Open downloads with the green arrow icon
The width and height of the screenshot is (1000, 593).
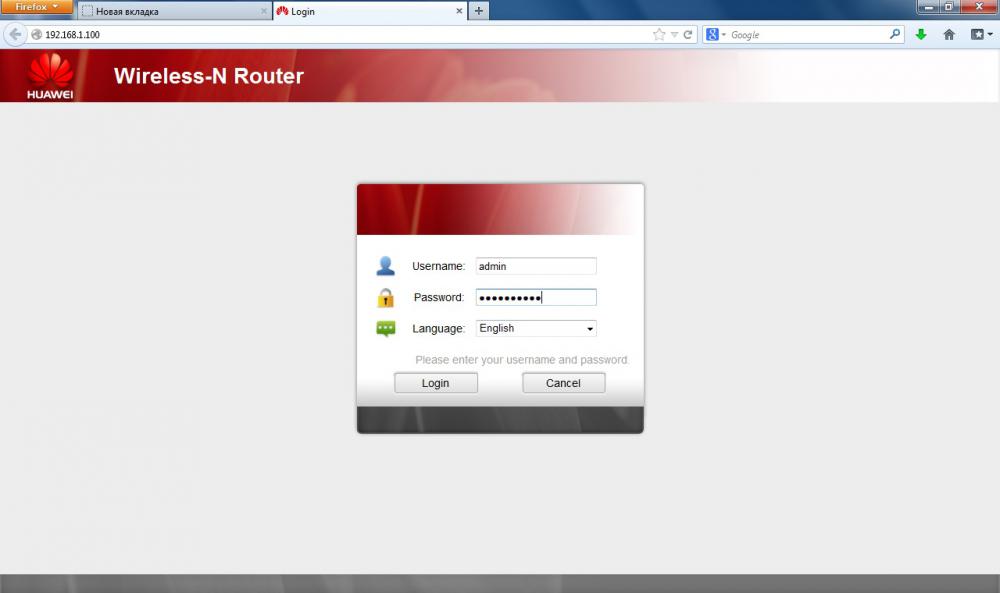pos(921,34)
